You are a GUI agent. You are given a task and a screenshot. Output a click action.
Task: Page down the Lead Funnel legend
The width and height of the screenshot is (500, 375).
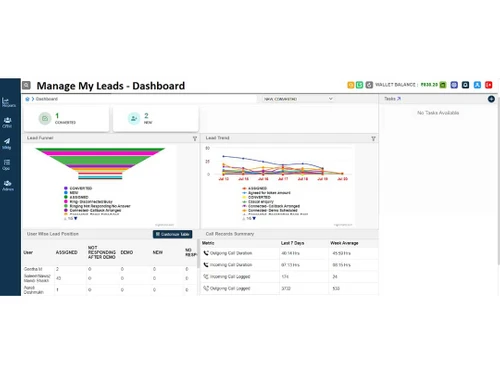tap(76, 218)
